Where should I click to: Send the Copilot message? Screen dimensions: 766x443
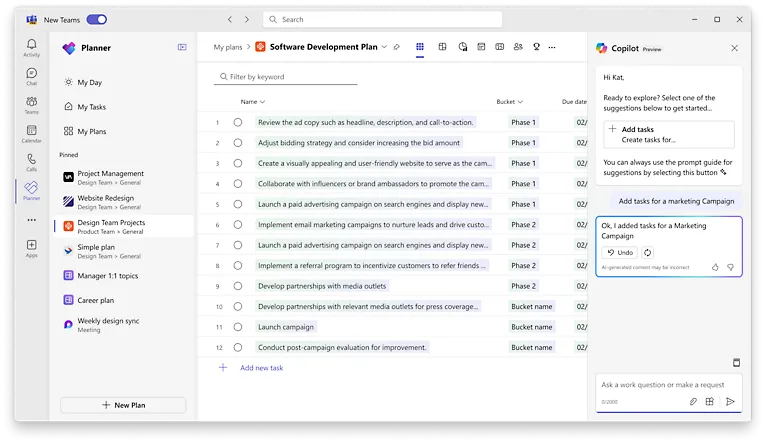pyautogui.click(x=730, y=401)
